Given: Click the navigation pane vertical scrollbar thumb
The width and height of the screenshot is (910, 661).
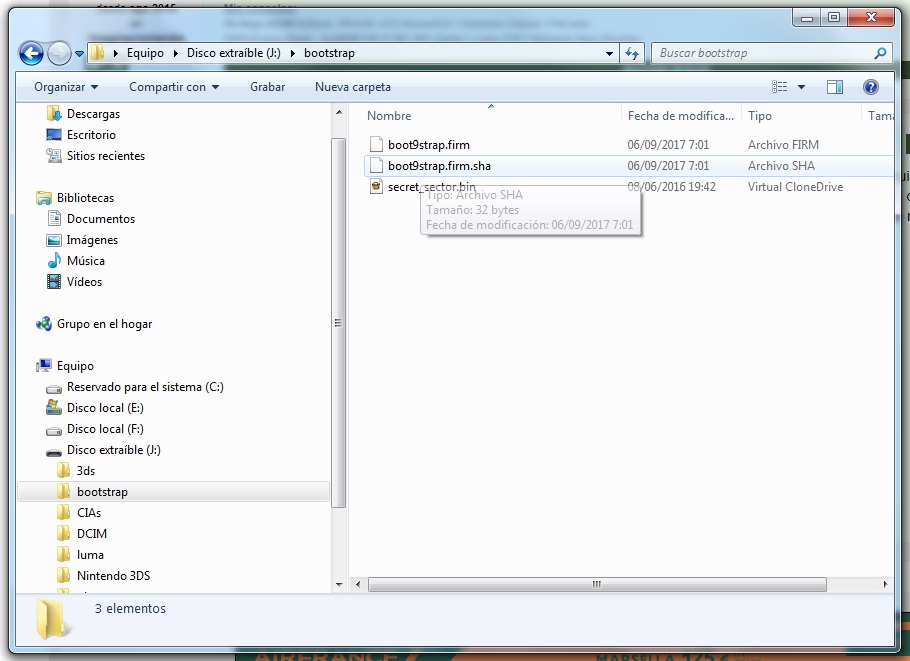Looking at the screenshot, I should (339, 323).
